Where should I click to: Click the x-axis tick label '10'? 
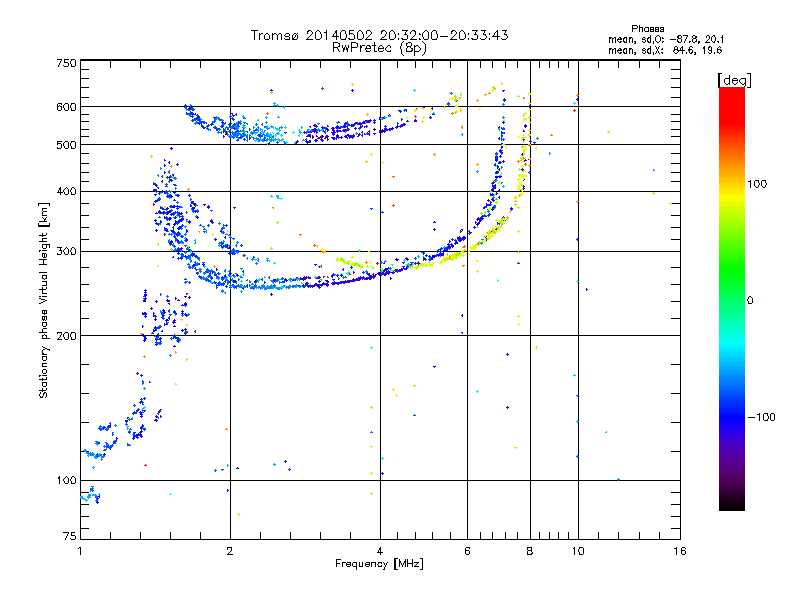[578, 551]
